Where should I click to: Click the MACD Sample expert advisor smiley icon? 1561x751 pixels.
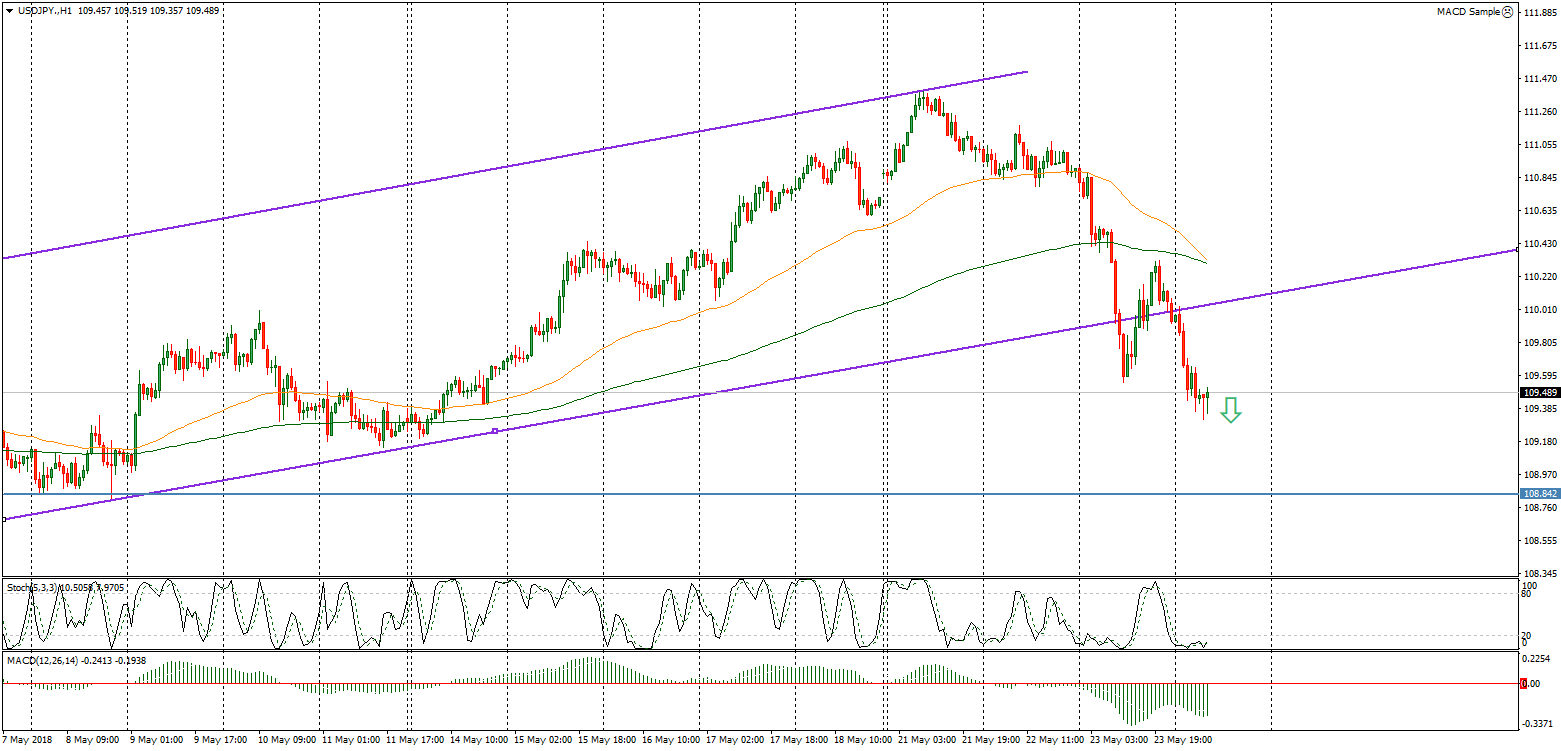1508,12
